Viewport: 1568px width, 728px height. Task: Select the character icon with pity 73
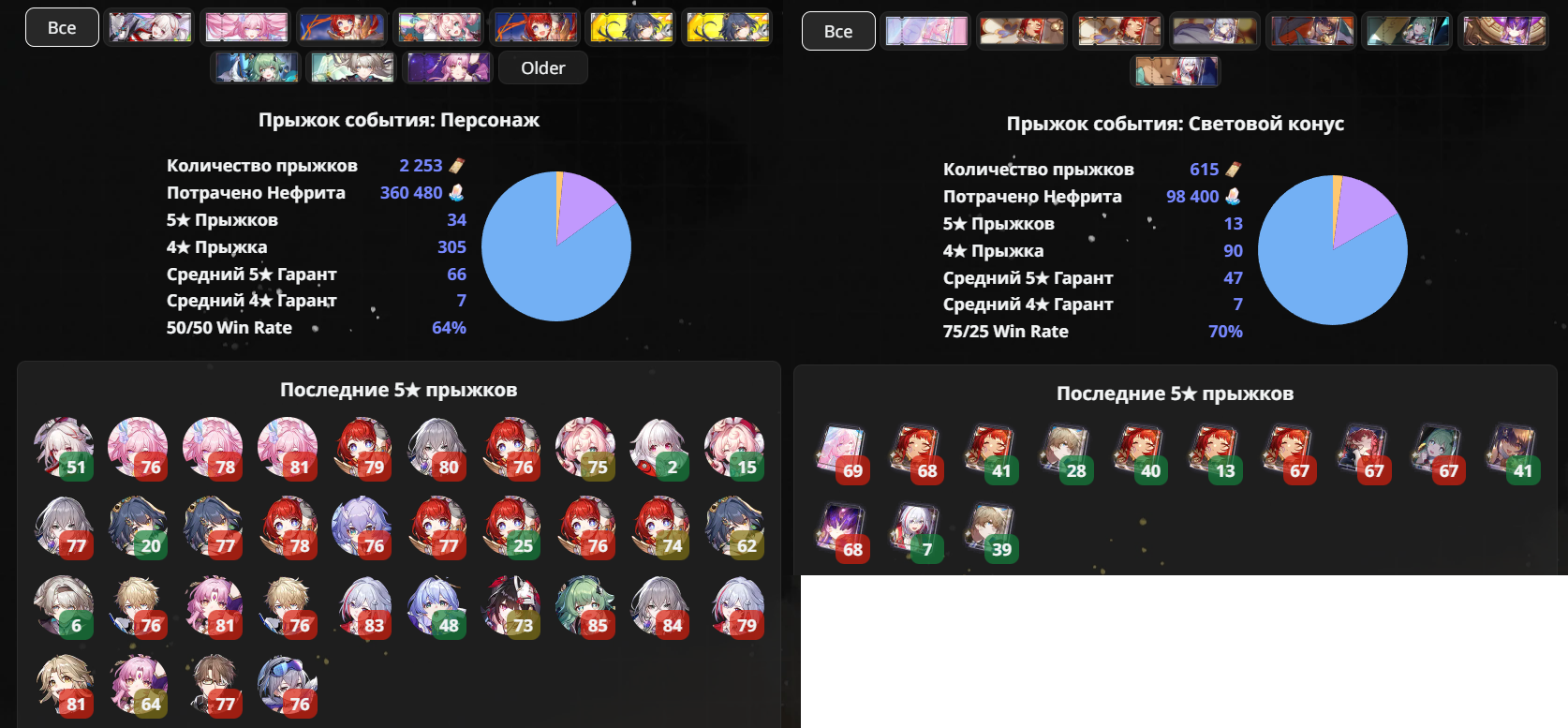coord(511,606)
